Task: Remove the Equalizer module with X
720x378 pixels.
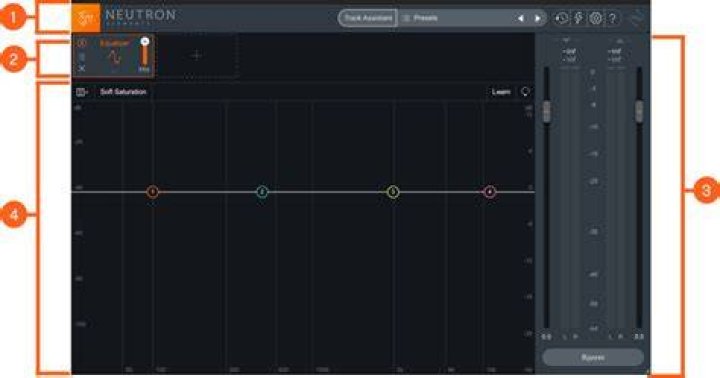Action: 82,68
